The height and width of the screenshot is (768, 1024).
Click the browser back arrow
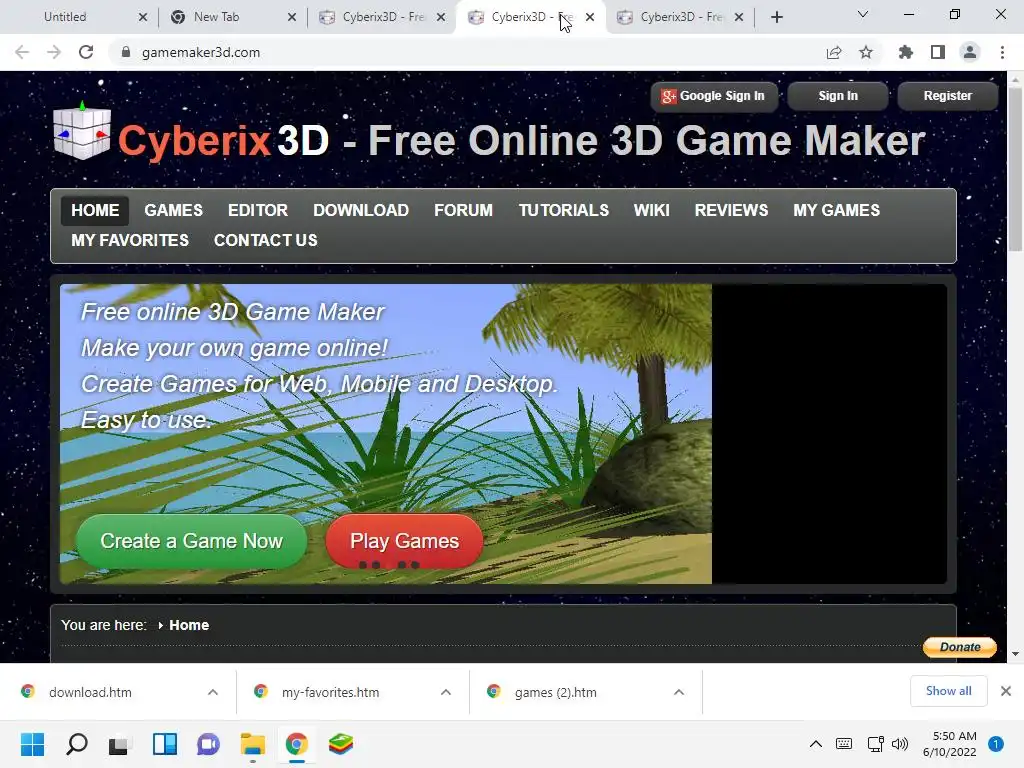pyautogui.click(x=22, y=52)
